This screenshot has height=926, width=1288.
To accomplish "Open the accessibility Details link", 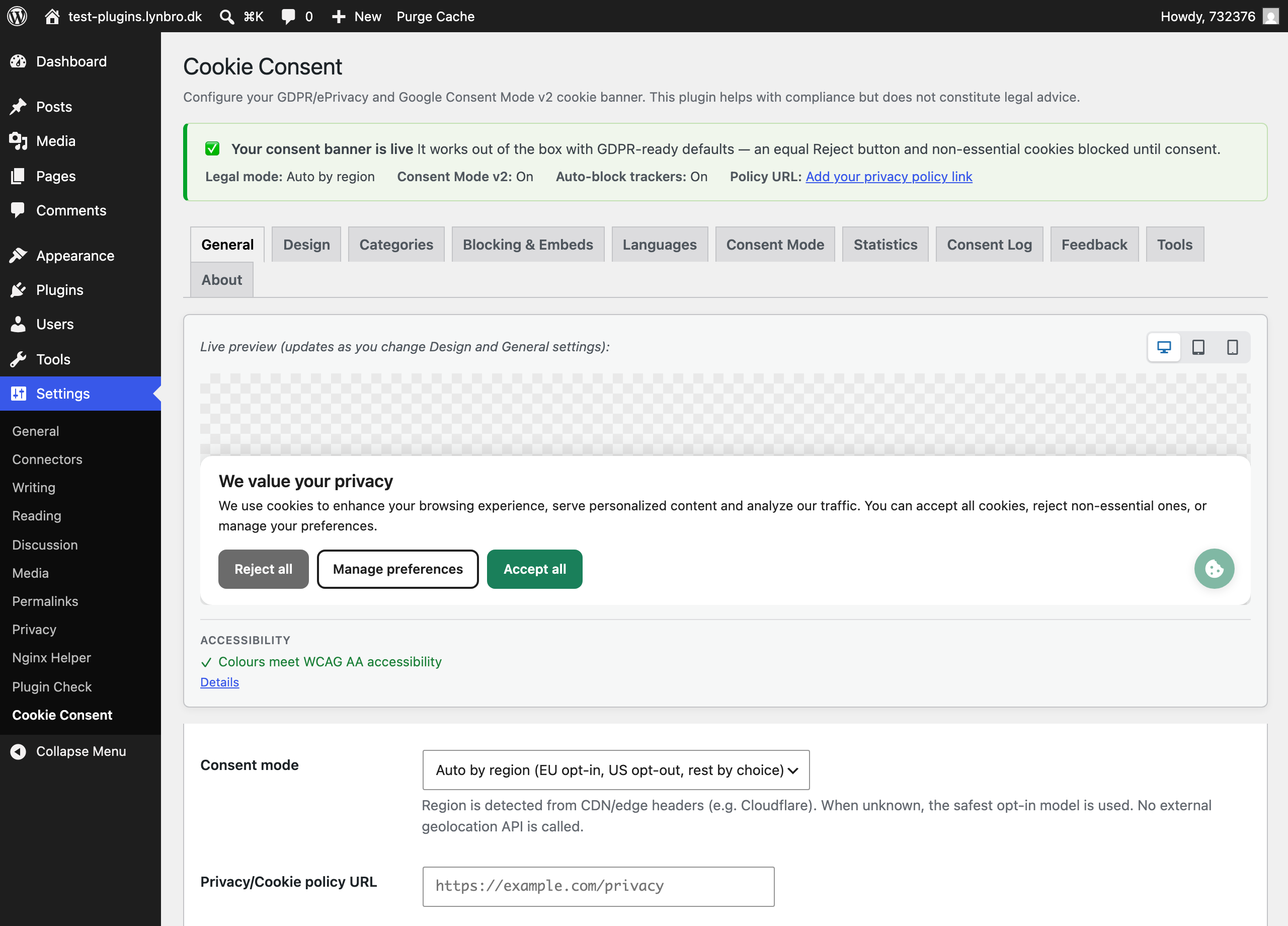I will 220,682.
